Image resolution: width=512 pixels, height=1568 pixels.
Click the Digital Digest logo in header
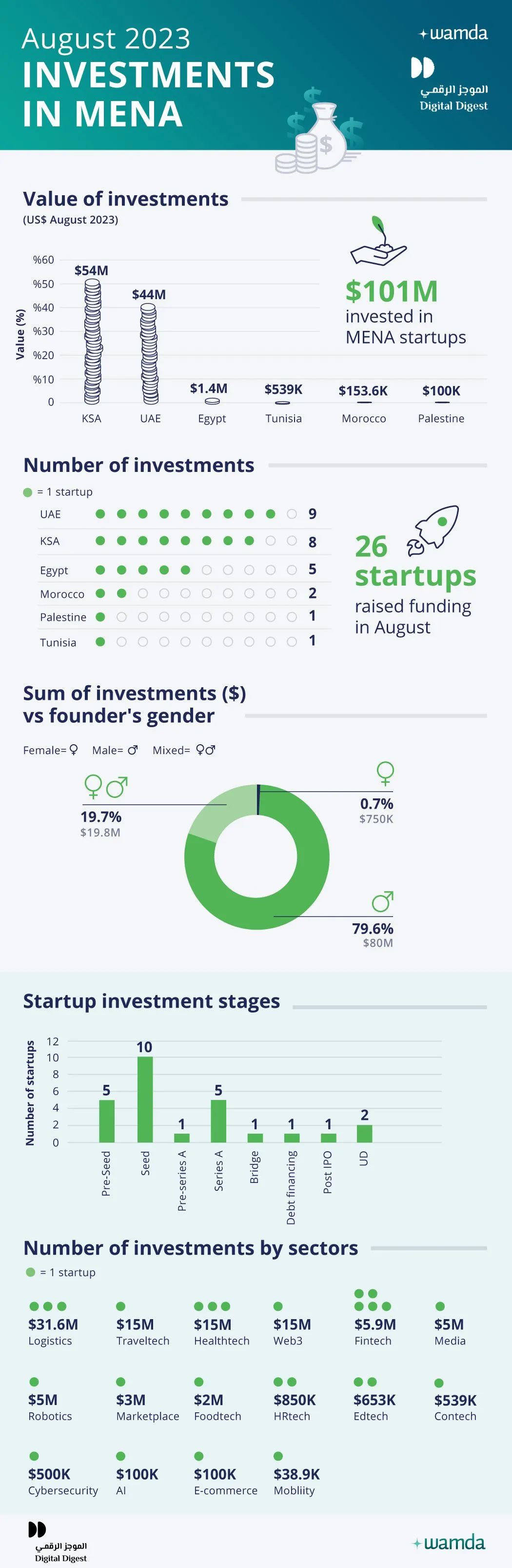453,85
